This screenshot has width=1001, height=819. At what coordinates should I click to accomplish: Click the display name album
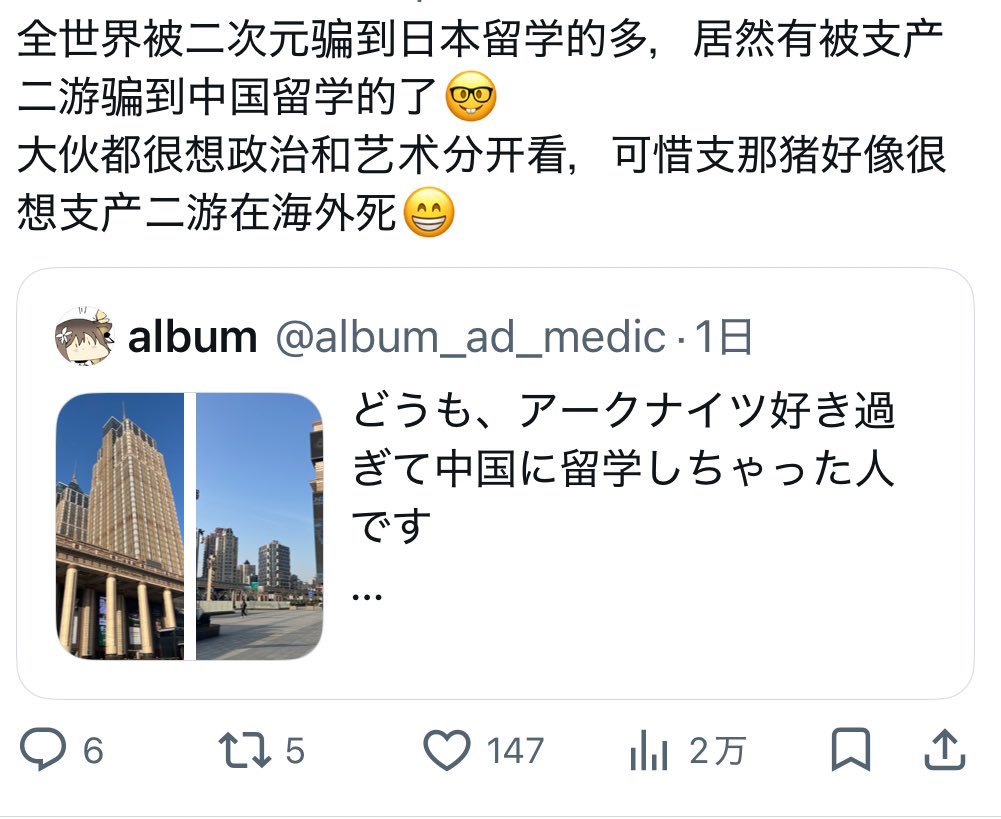[x=192, y=337]
